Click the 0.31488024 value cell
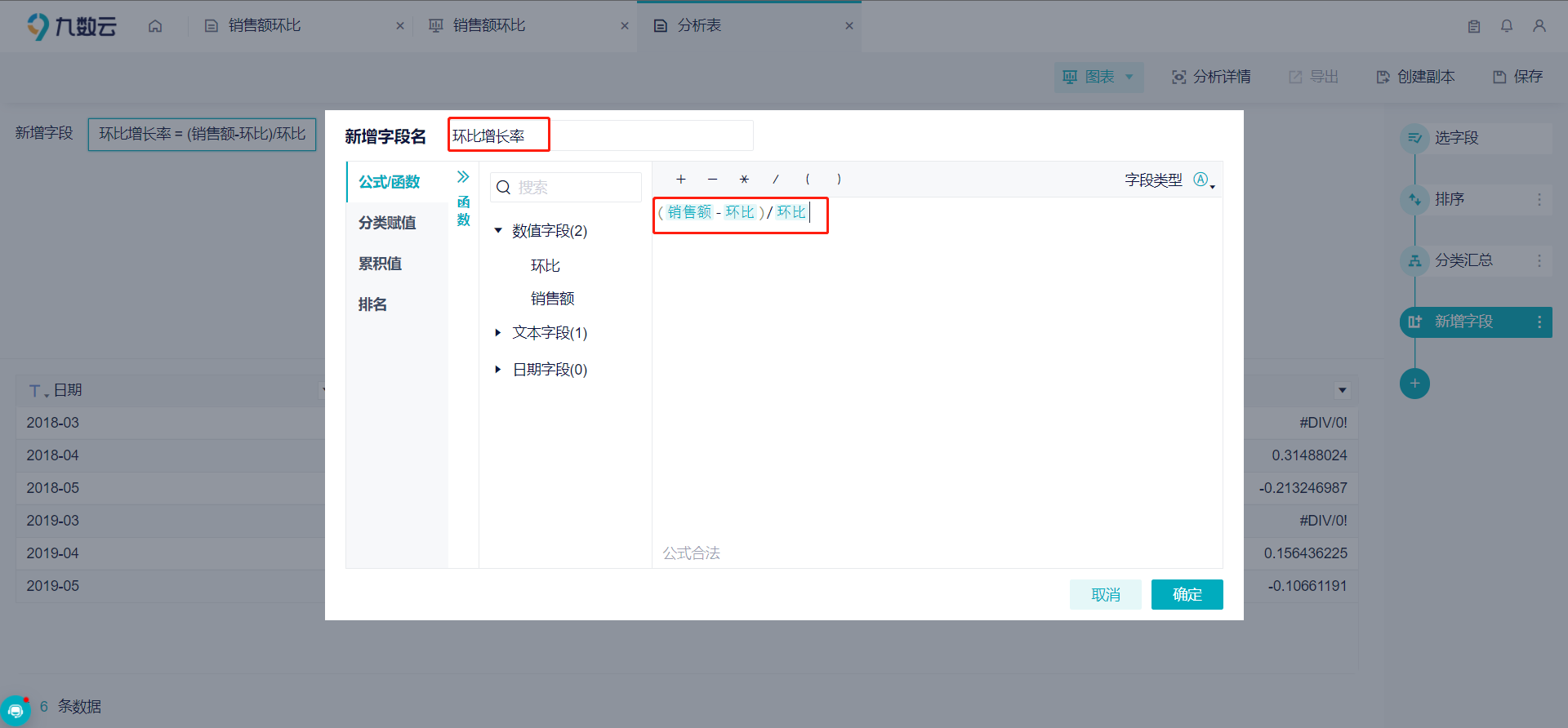 pyautogui.click(x=1309, y=455)
